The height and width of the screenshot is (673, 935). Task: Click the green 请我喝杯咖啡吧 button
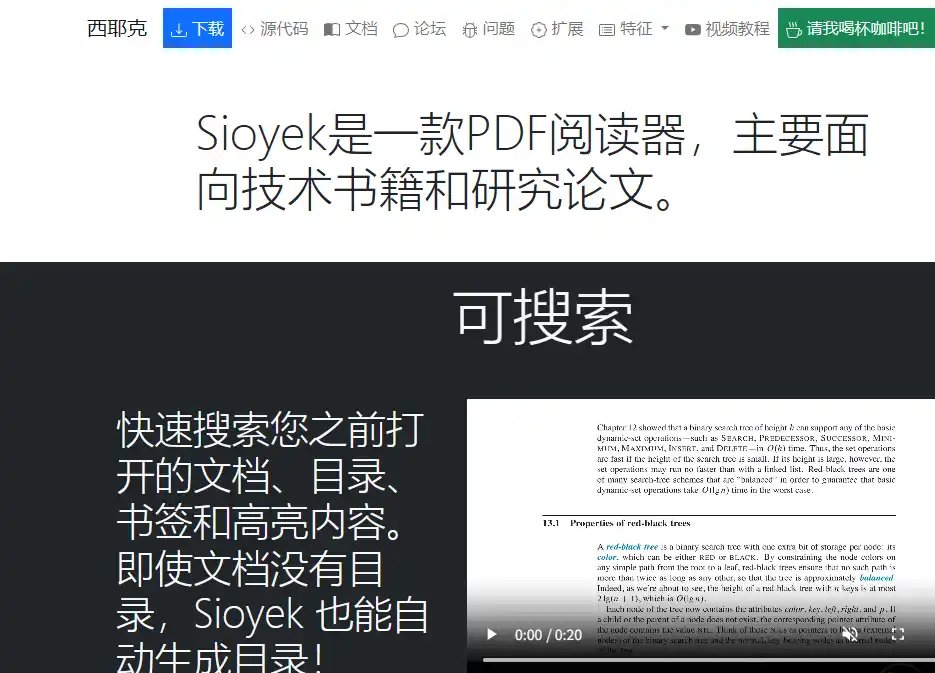point(856,28)
